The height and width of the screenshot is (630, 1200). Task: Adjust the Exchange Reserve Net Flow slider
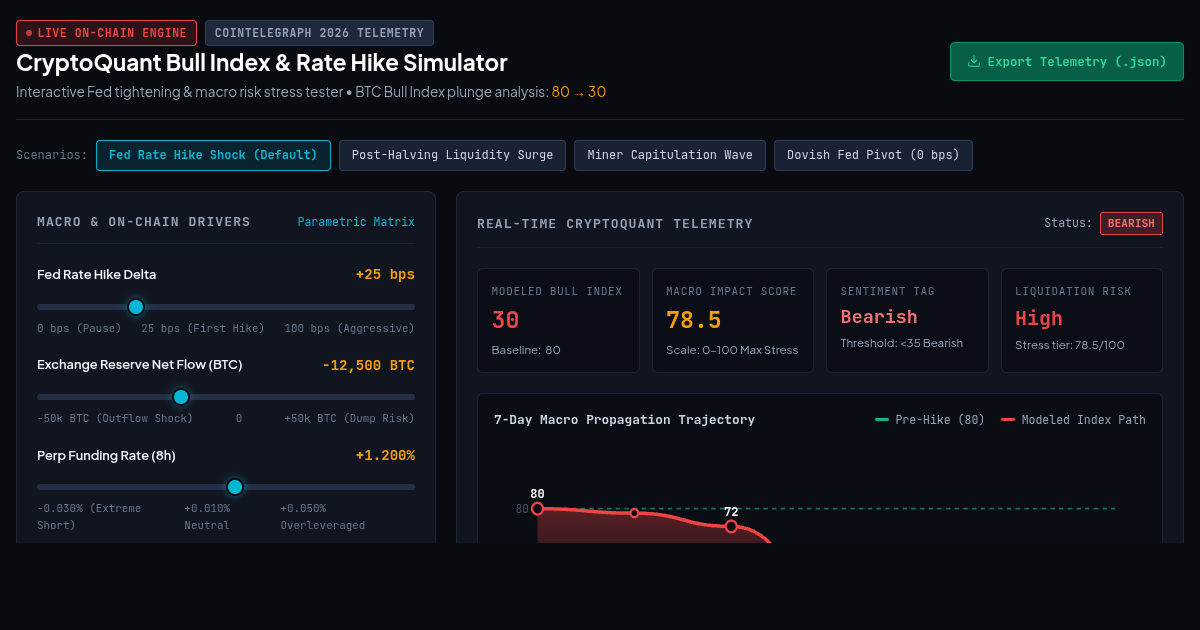pos(226,397)
